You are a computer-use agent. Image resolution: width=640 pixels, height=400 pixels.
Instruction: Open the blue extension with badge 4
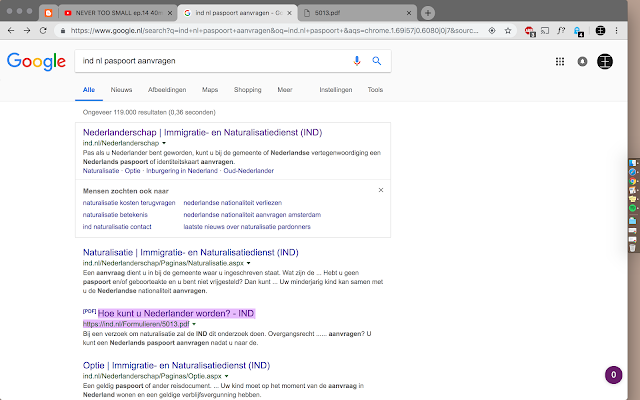(578, 31)
